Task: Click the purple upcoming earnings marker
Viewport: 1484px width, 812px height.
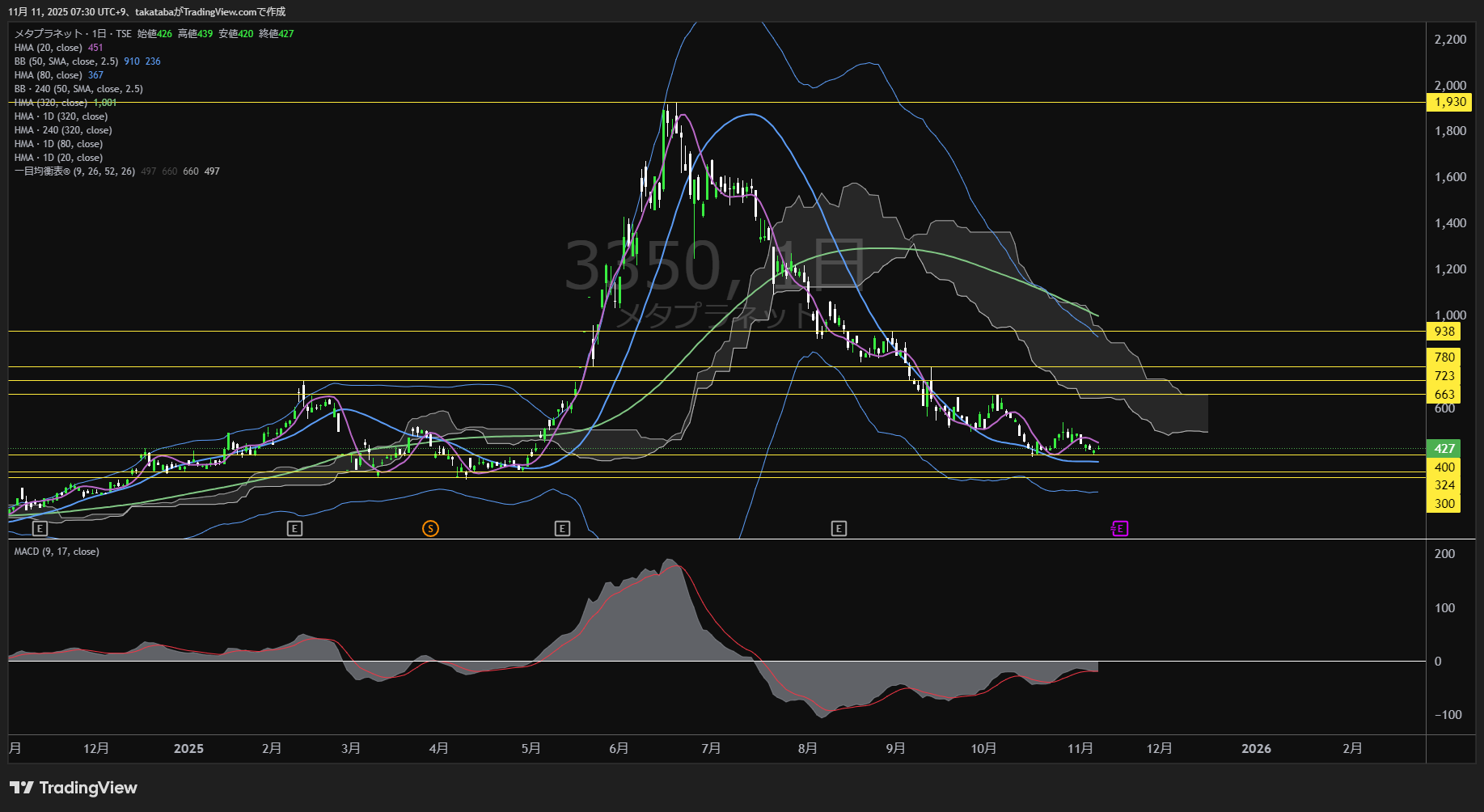Action: click(1119, 528)
